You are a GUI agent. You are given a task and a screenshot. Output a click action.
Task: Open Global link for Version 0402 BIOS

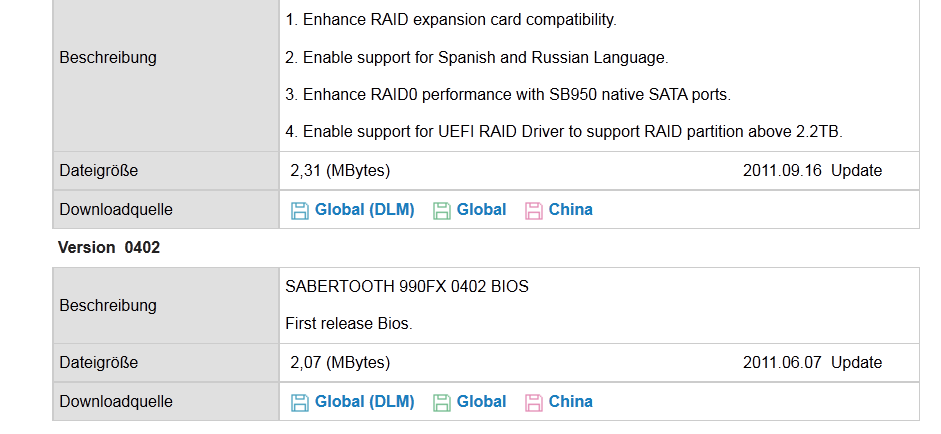(x=481, y=402)
